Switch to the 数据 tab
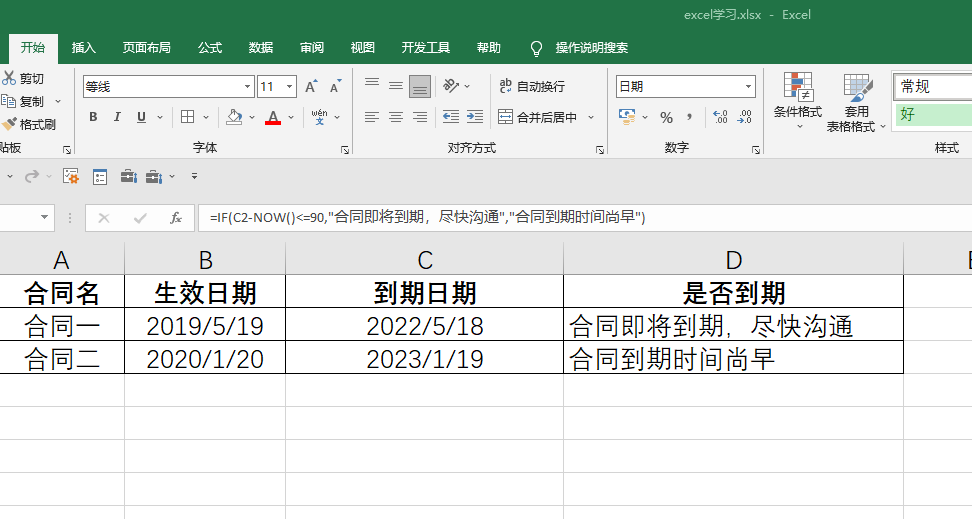Screen dimensions: 972x519 (x=261, y=48)
